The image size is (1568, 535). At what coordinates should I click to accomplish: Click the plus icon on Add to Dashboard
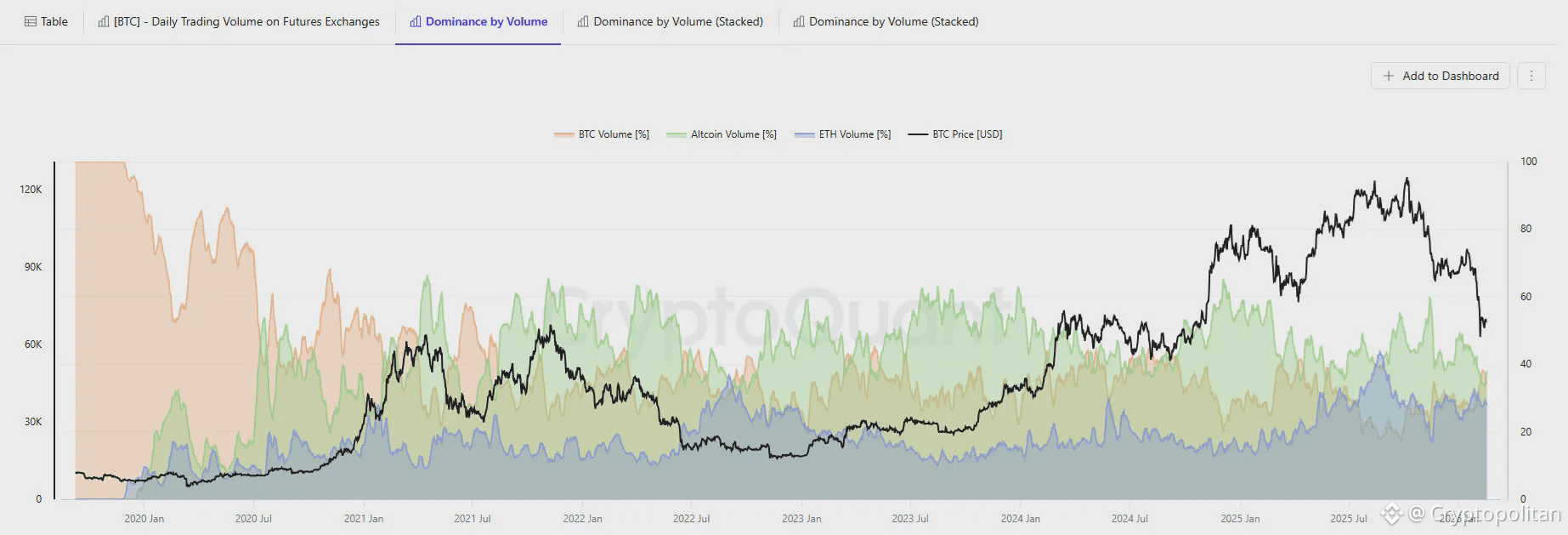click(1387, 76)
